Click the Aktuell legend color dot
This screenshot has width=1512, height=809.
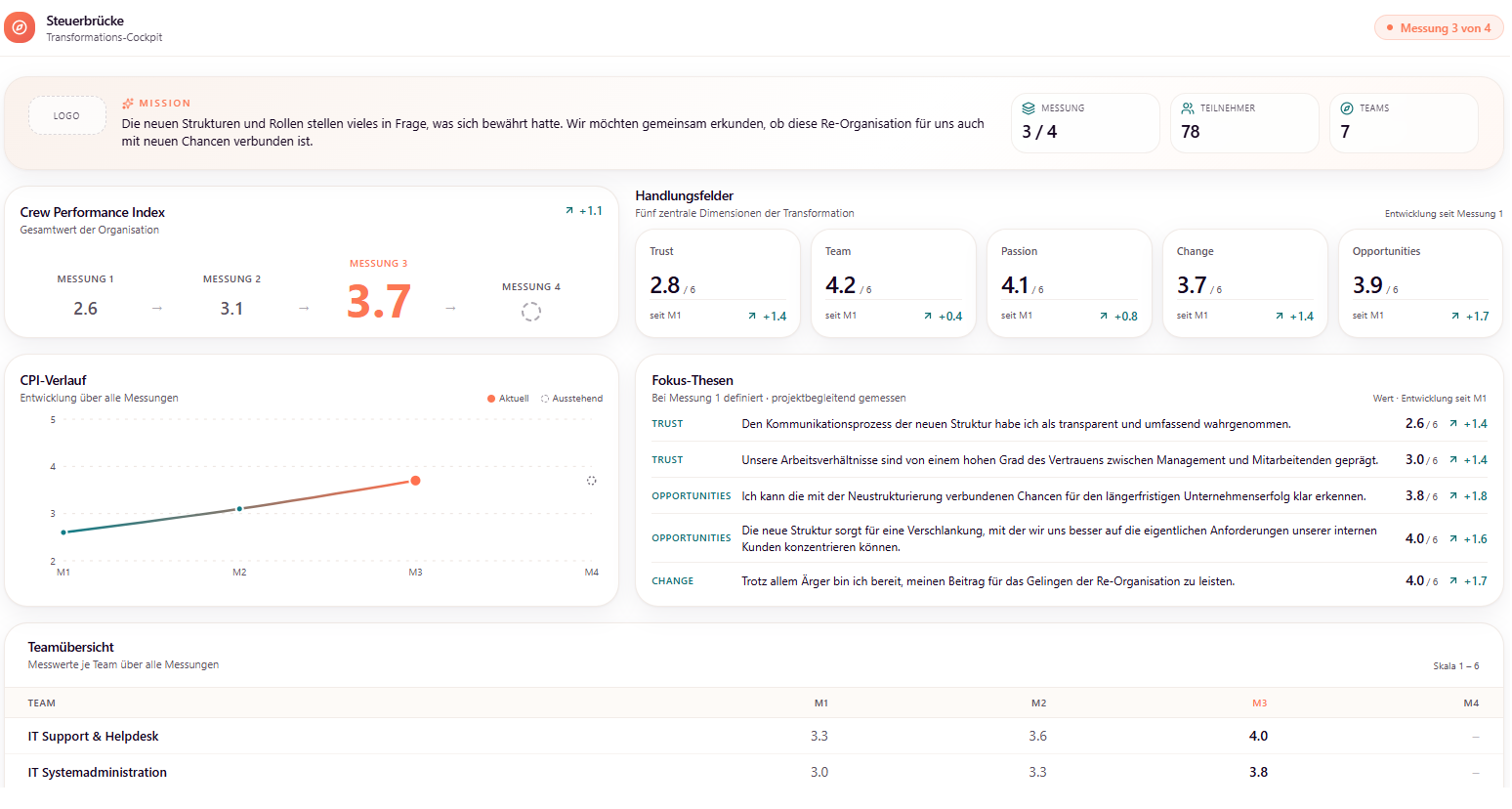pyautogui.click(x=491, y=399)
